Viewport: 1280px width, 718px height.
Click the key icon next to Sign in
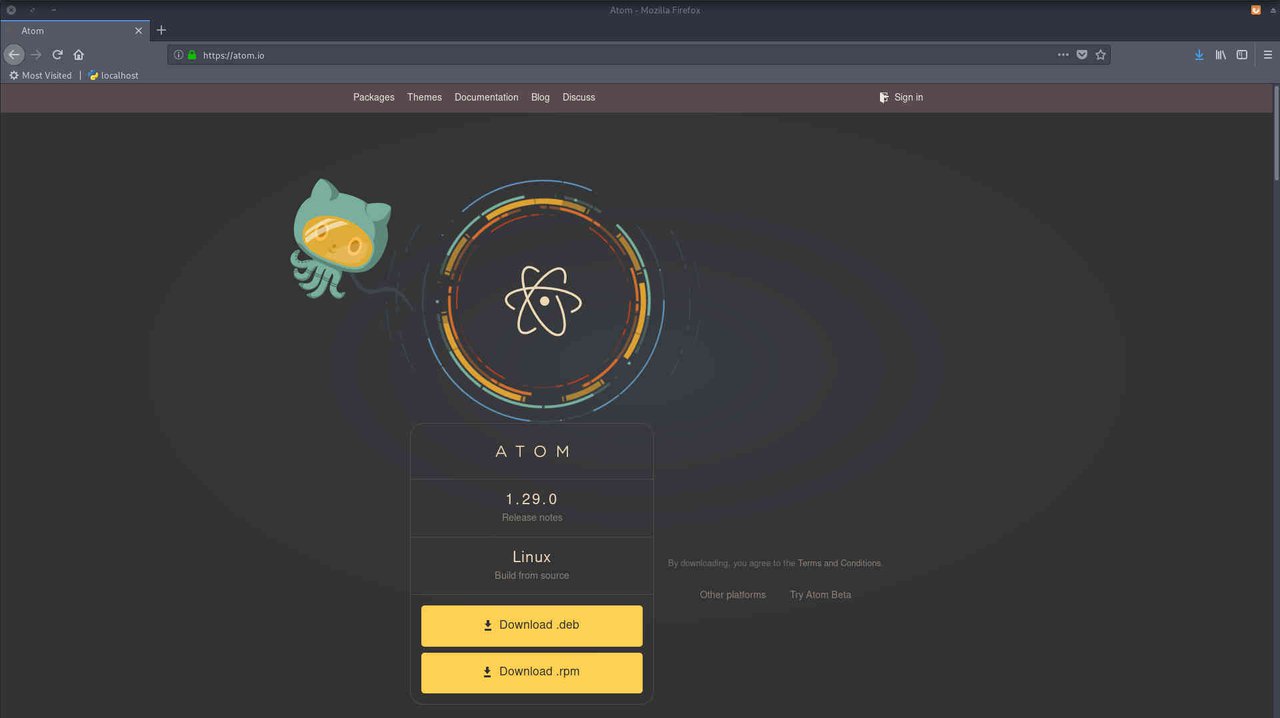(x=883, y=97)
